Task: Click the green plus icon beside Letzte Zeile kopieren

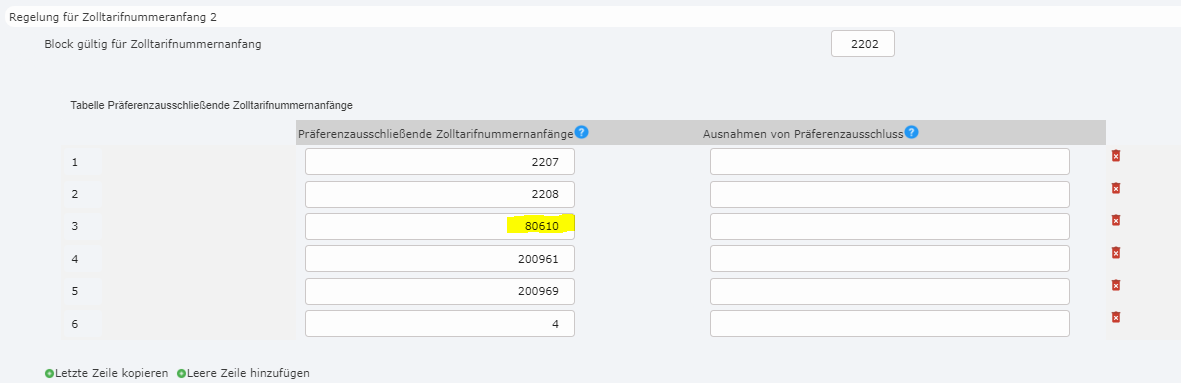Action: coord(50,373)
